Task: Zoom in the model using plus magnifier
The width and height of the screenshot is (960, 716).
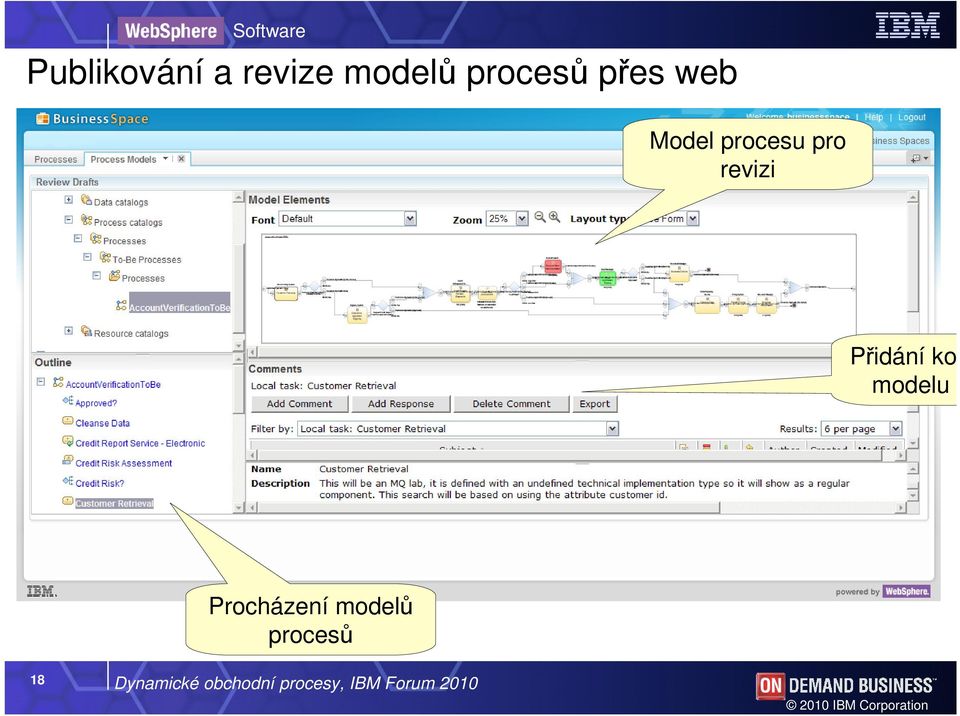Action: click(x=554, y=217)
